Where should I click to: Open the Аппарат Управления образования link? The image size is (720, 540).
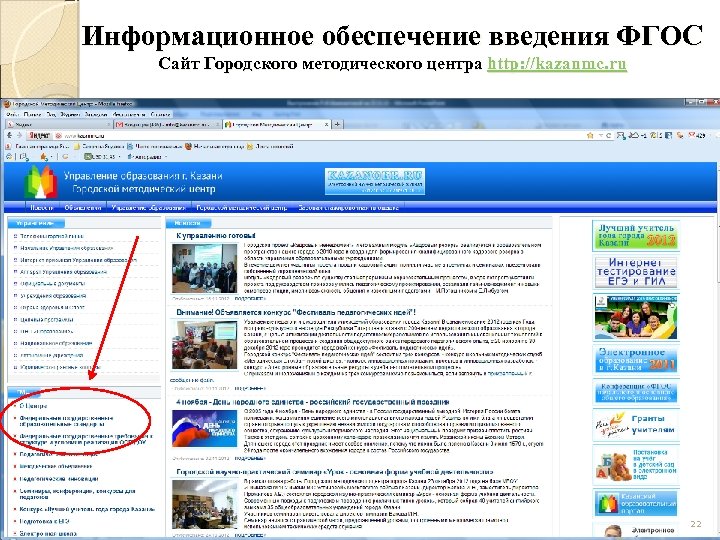point(63,272)
